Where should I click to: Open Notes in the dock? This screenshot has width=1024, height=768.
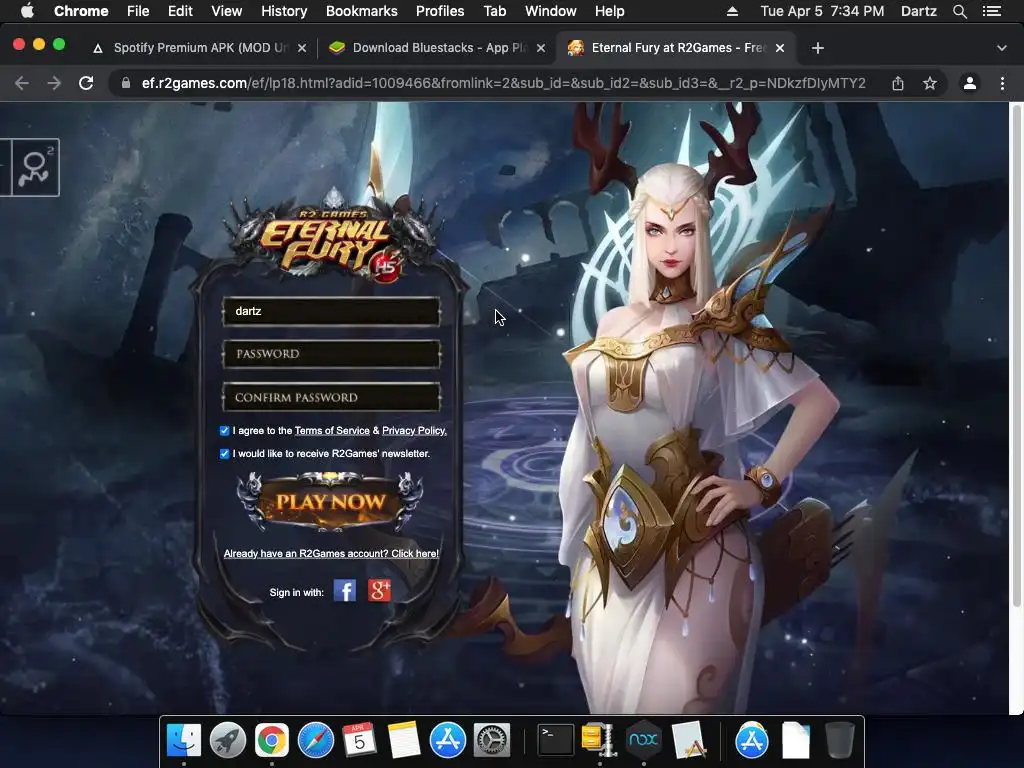[404, 740]
